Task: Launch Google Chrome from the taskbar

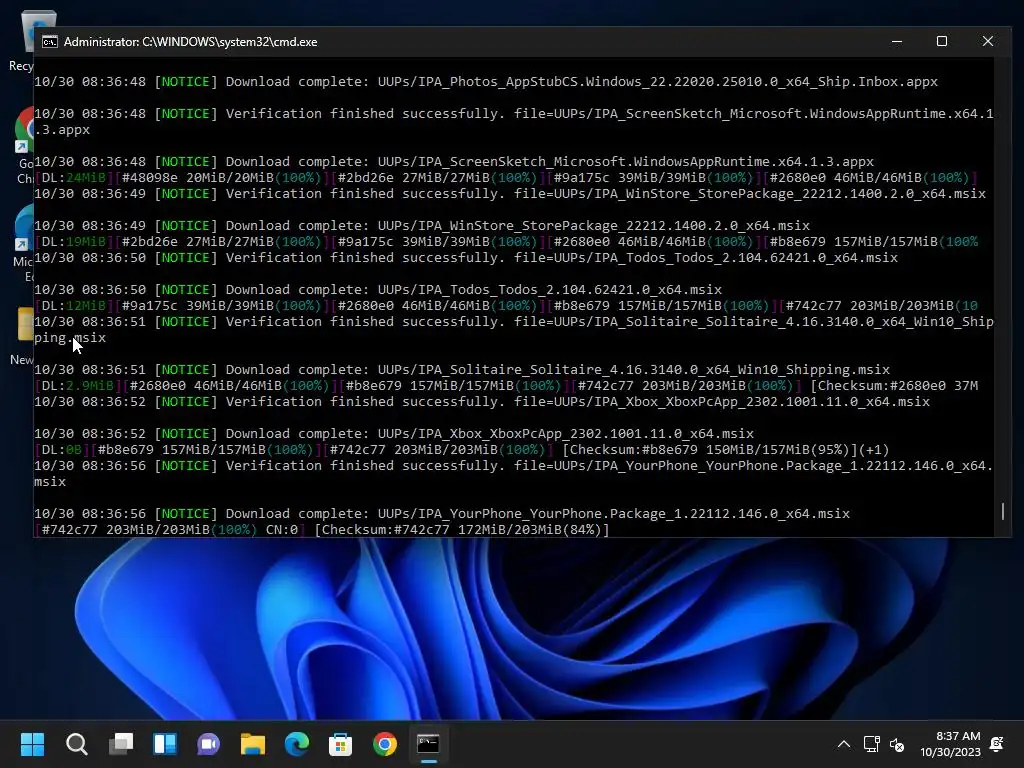Action: coord(385,744)
